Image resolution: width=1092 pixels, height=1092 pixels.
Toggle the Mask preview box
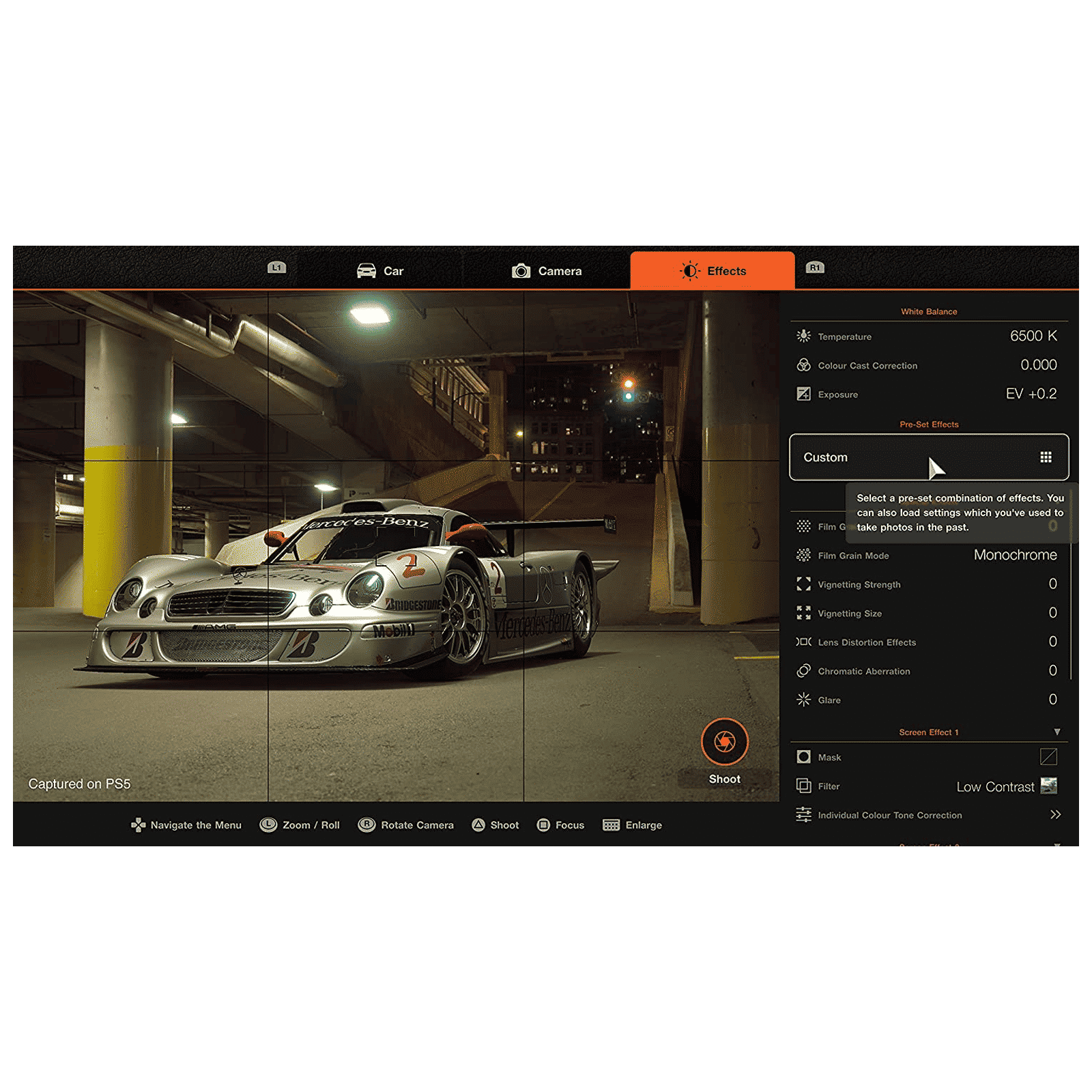pos(1048,756)
